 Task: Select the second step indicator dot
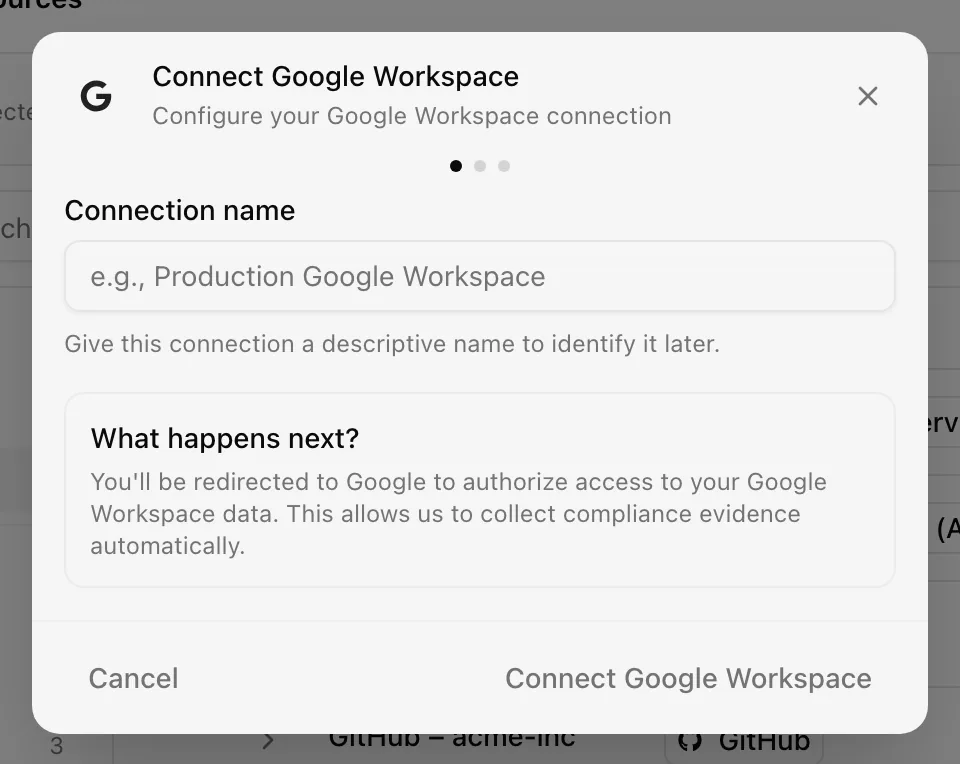click(480, 166)
